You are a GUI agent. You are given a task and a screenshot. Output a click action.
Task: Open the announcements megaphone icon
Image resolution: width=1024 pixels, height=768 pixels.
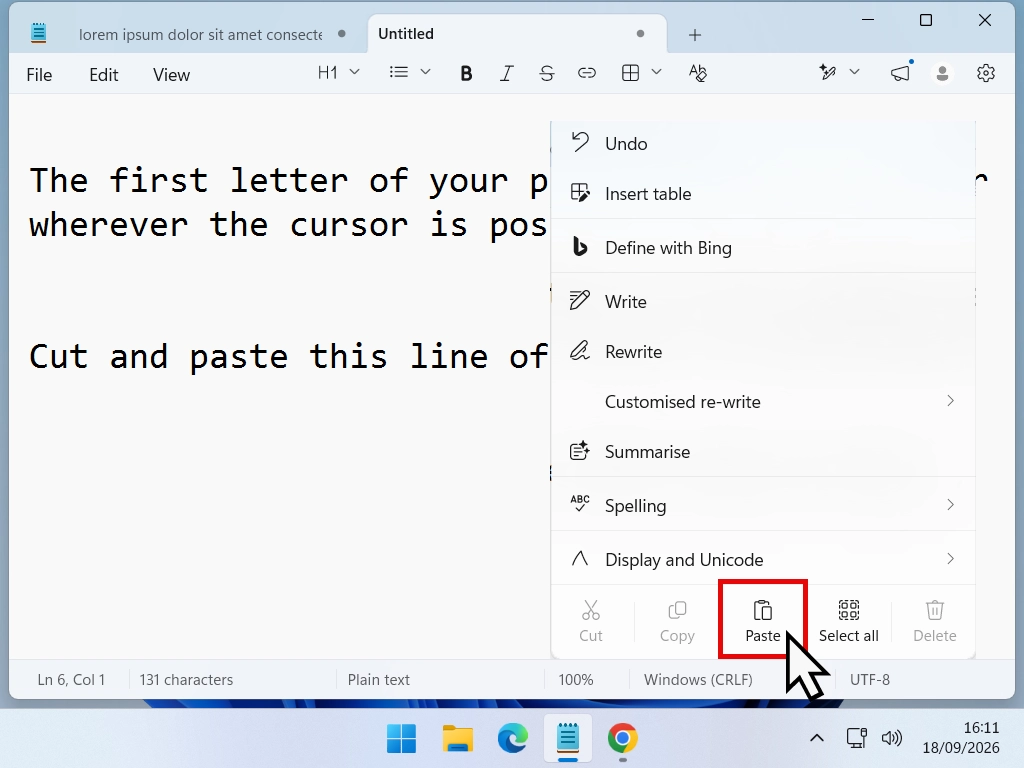click(901, 73)
